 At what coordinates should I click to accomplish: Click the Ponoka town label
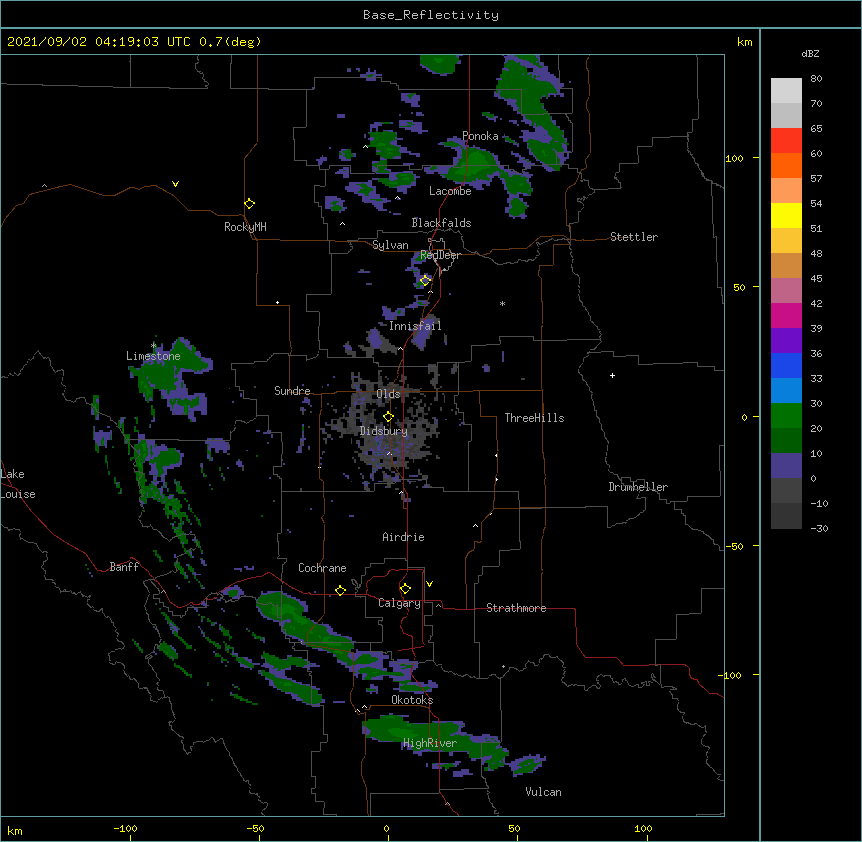click(x=480, y=136)
